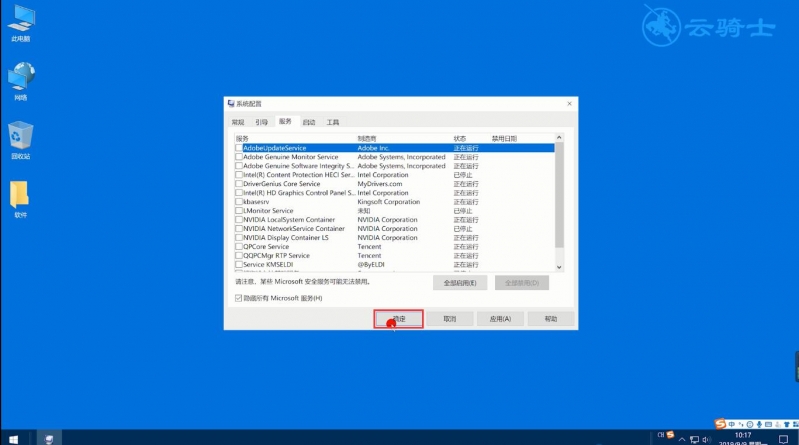This screenshot has height=445, width=799.
Task: Check the Service KMSELDI checkbox
Action: tap(238, 265)
